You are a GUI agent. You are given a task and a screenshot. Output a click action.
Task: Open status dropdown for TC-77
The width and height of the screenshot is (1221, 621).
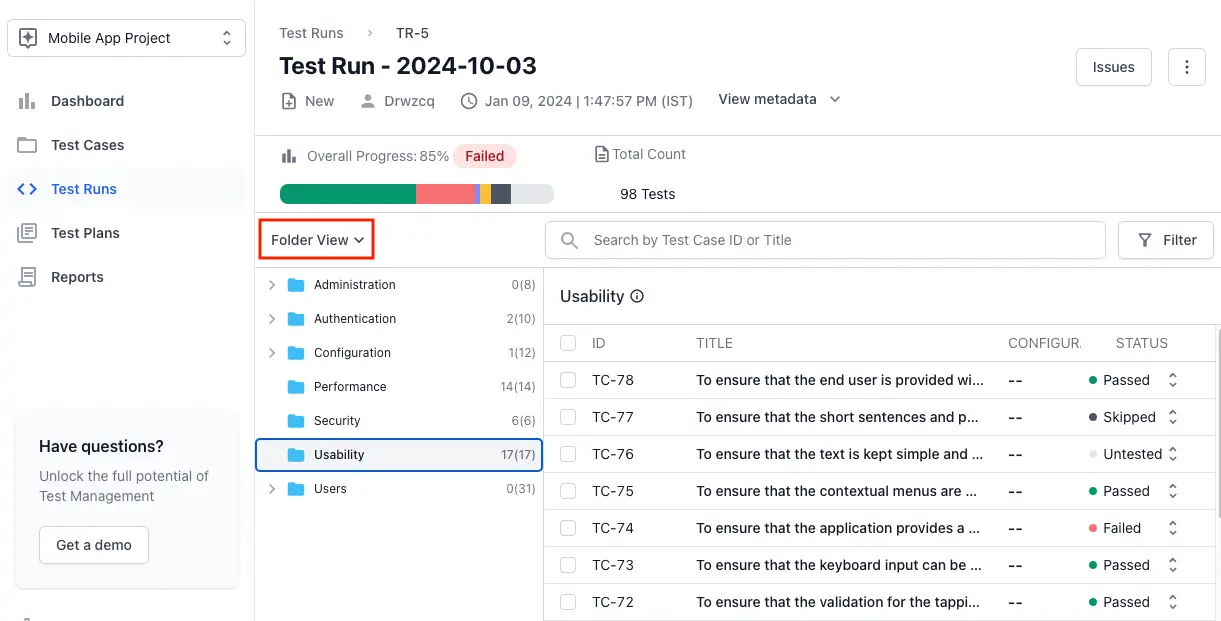pos(1173,417)
